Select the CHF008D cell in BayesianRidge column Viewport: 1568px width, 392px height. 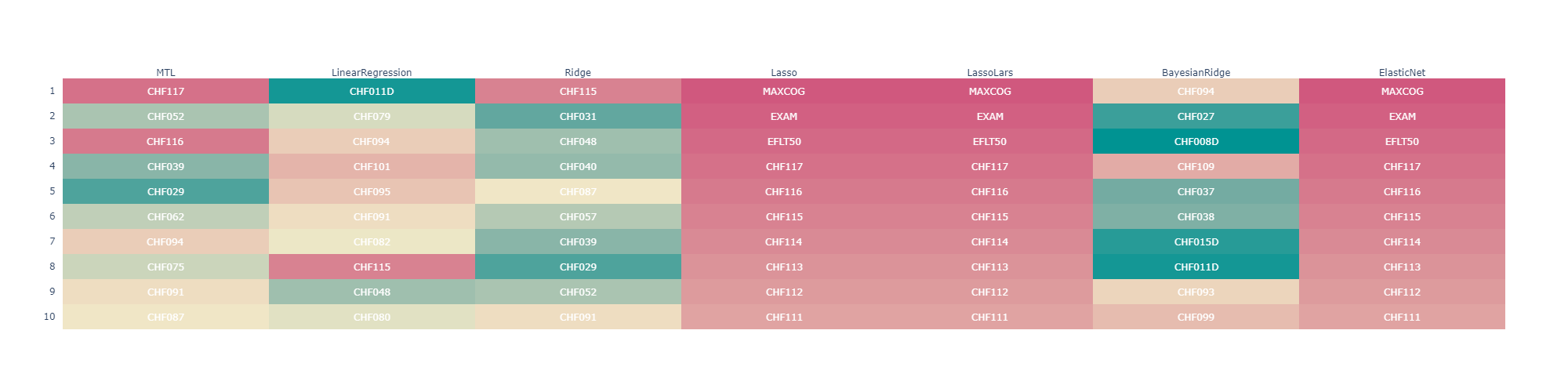[1196, 141]
